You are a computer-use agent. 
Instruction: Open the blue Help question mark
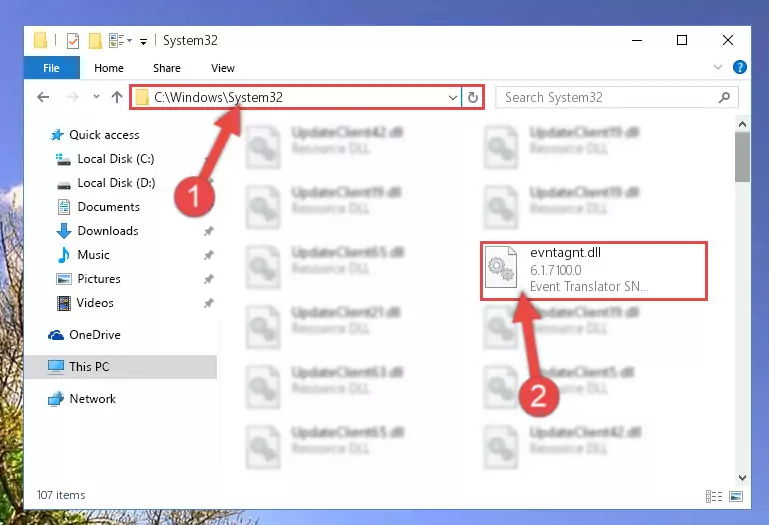[x=740, y=67]
